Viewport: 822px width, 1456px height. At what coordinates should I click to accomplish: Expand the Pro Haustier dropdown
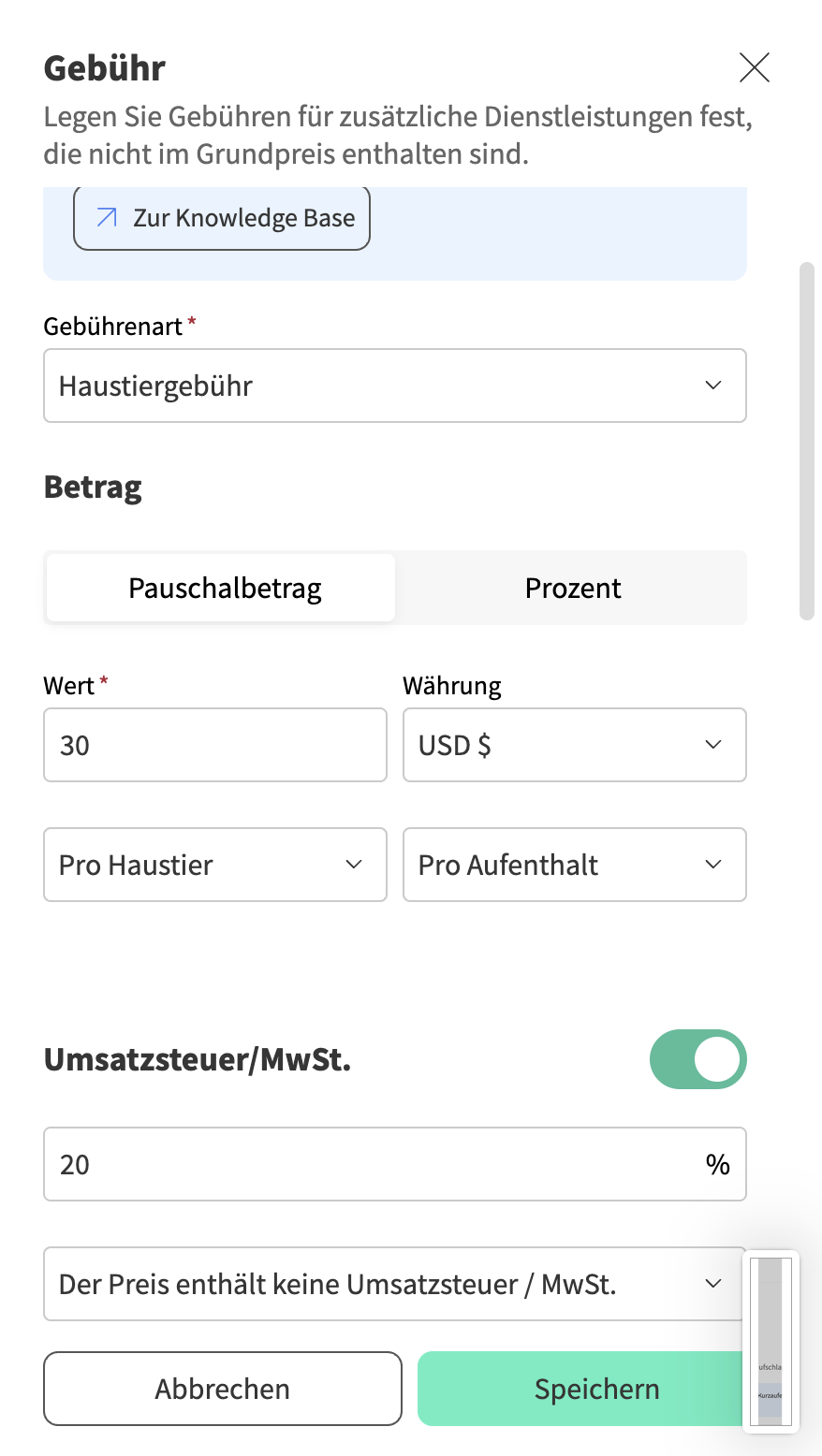[214, 865]
